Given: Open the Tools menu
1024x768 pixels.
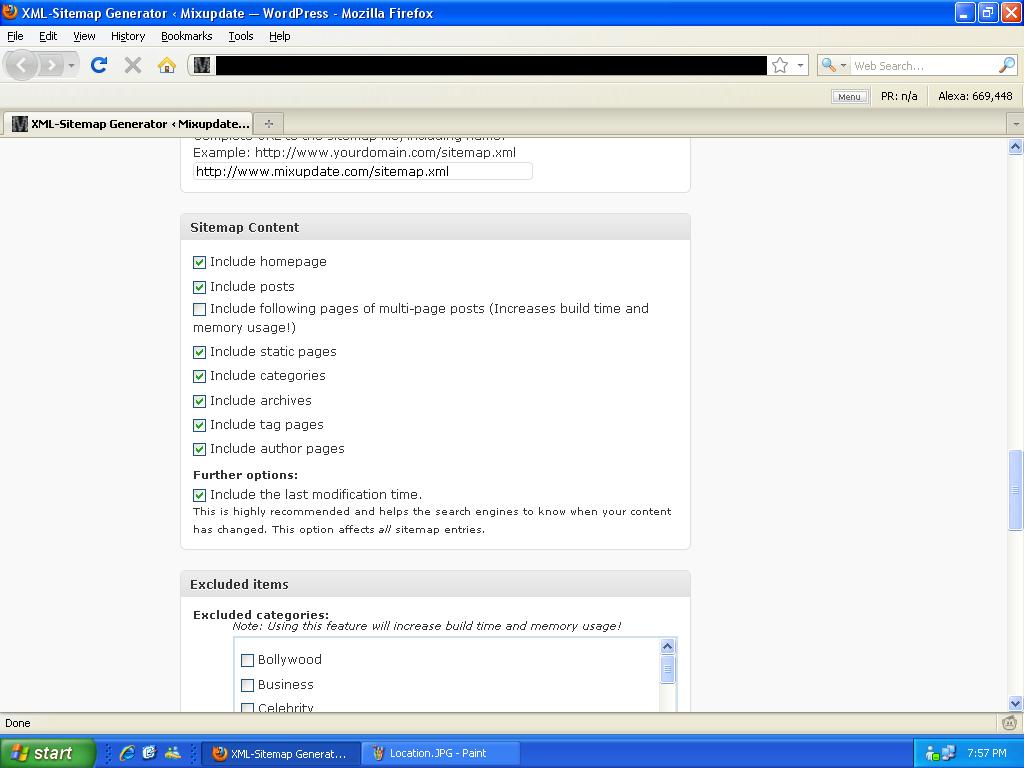Looking at the screenshot, I should point(241,36).
